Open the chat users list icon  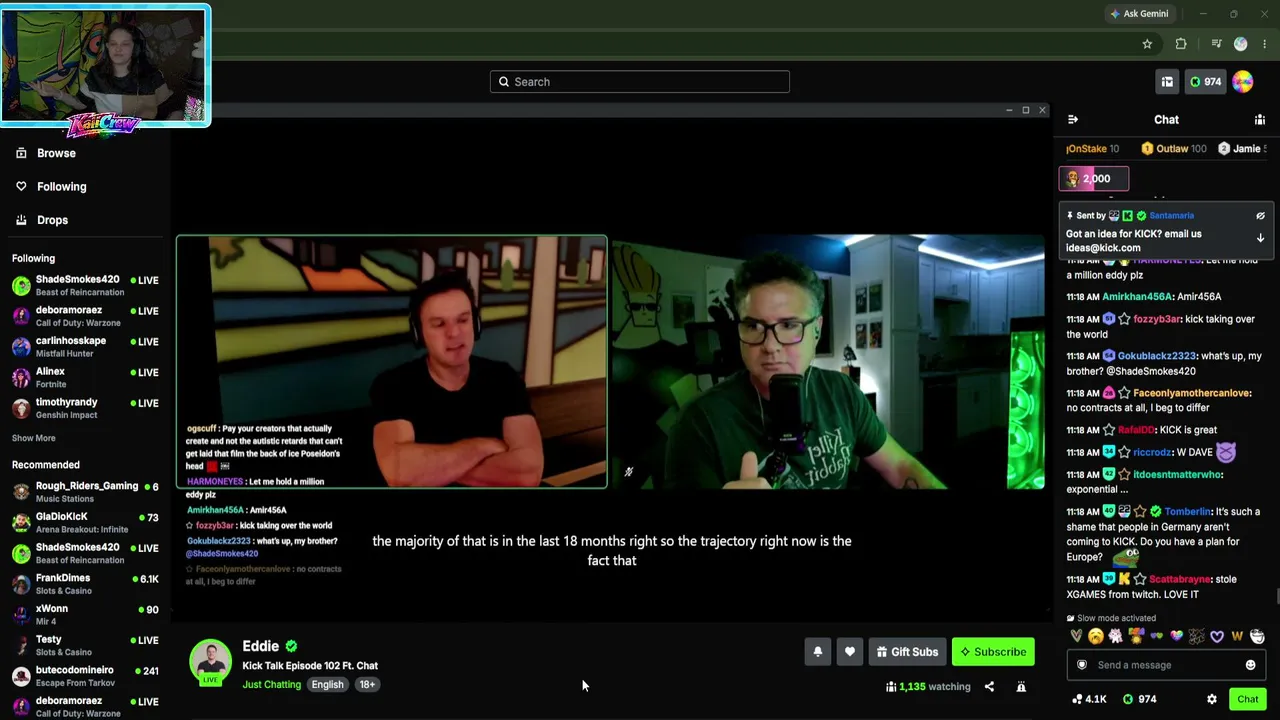tap(1260, 120)
